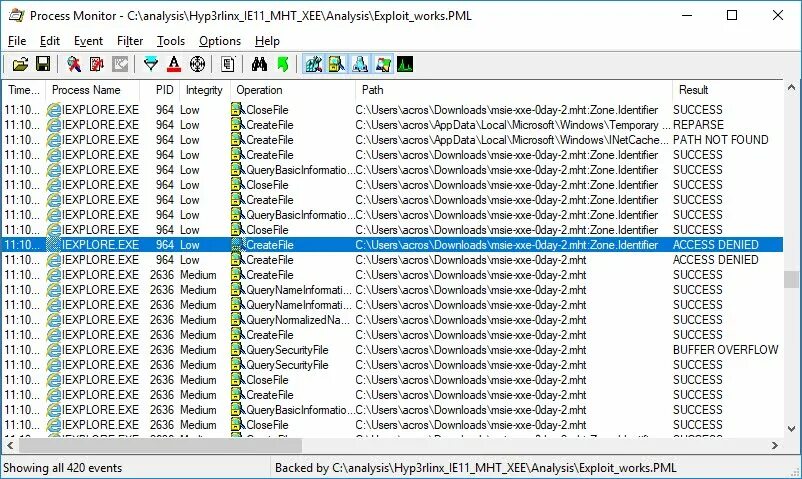Click 'Showing all 420 events' status text

tap(62, 468)
